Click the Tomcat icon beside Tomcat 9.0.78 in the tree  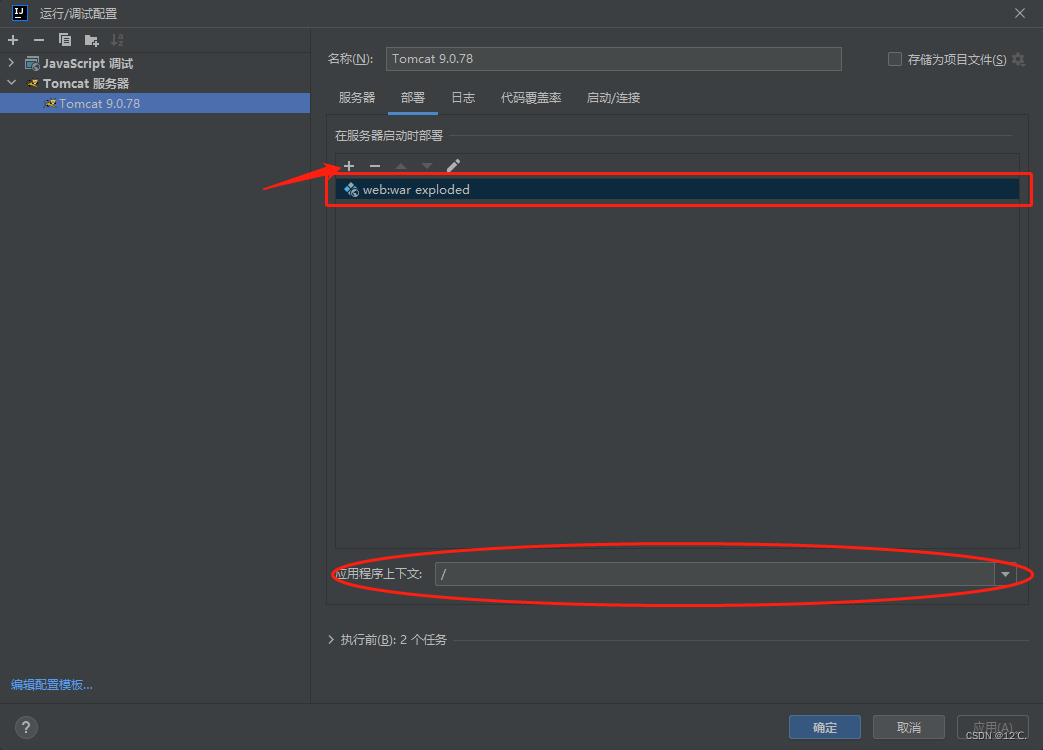coord(49,104)
